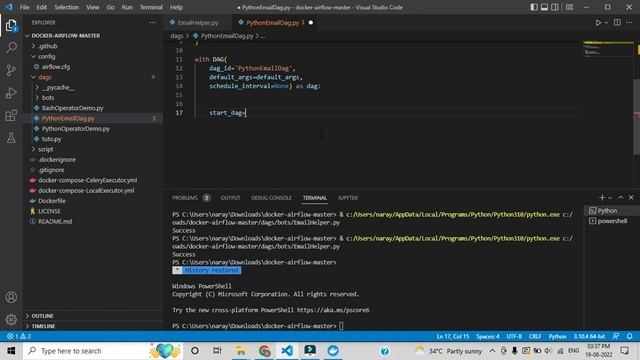This screenshot has height=360, width=640.
Task: Toggle secondary side bar layout icon
Action: click(x=555, y=7)
